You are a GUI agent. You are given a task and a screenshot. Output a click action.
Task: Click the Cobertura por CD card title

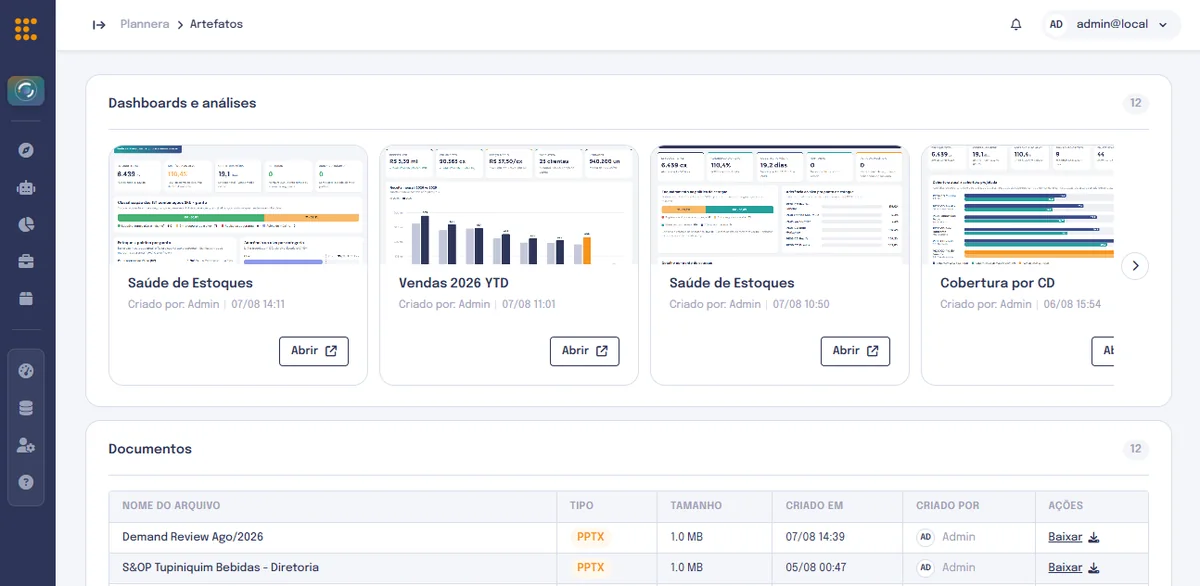click(x=998, y=283)
